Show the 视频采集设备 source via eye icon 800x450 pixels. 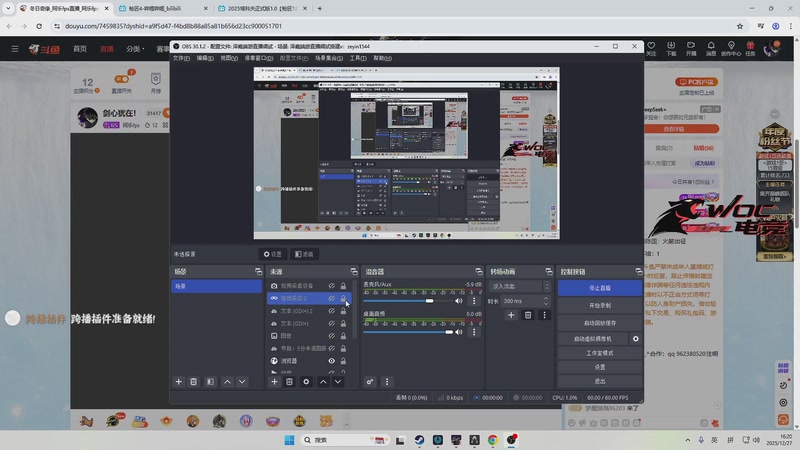[x=332, y=286]
